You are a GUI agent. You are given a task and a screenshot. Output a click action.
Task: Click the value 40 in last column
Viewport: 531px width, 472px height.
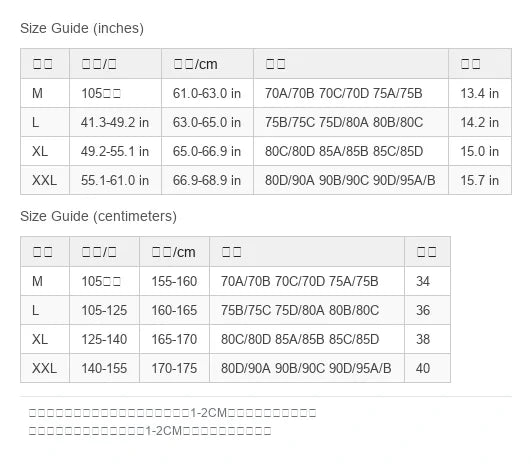(423, 368)
